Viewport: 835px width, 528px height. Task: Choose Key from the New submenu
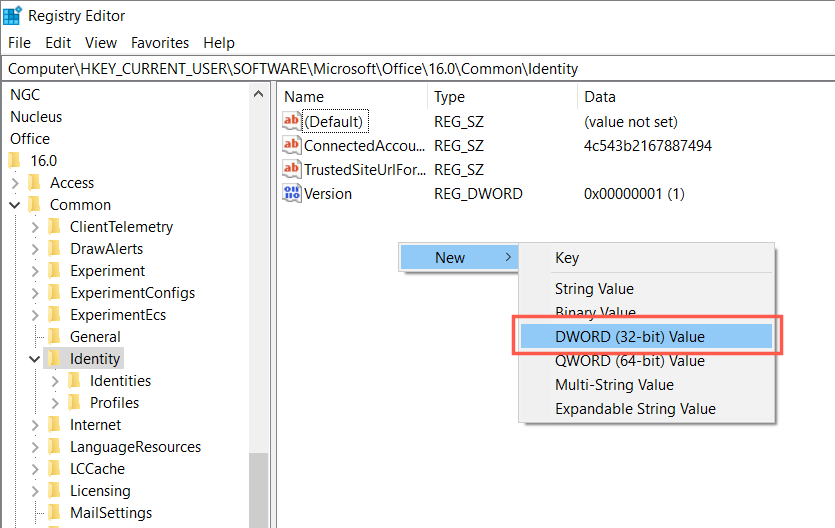point(646,258)
